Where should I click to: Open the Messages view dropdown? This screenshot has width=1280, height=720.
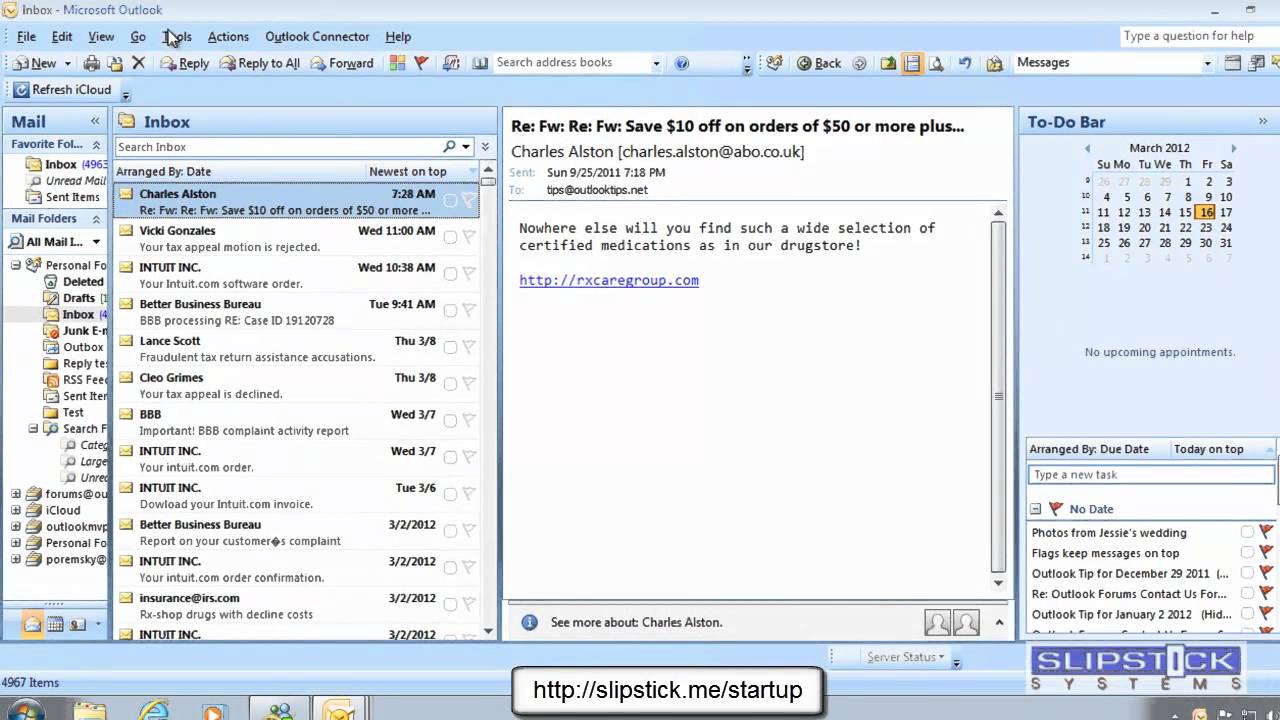(x=1207, y=63)
